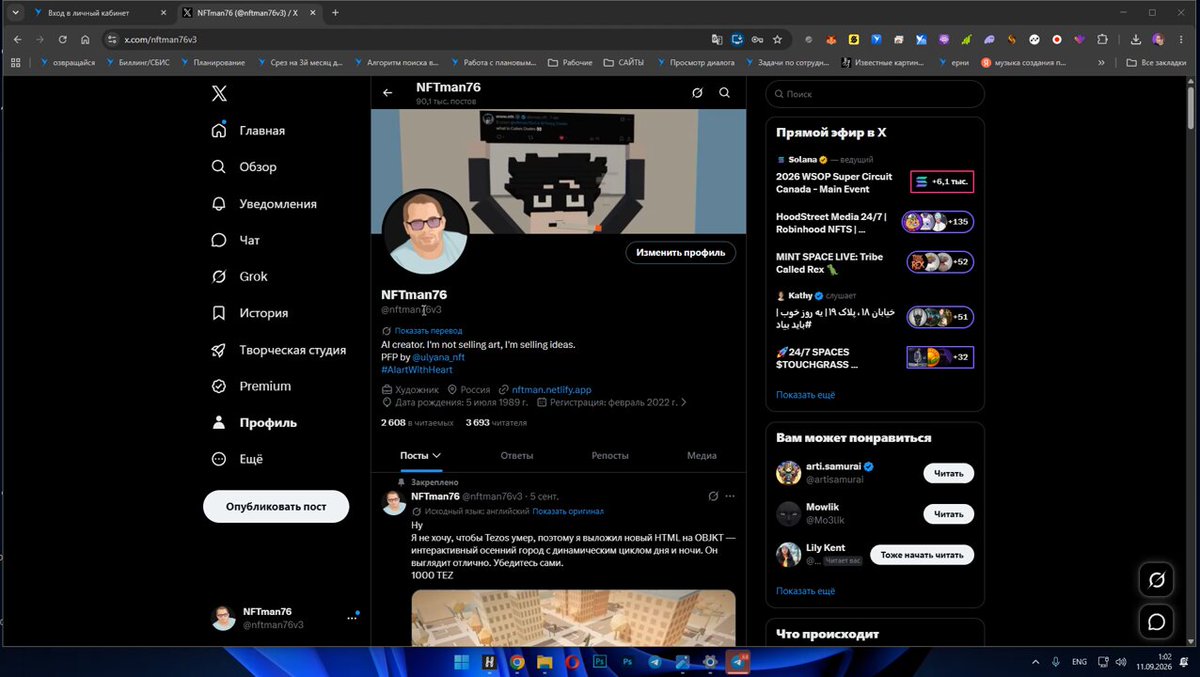Open the floating chat bubble button

click(1156, 622)
